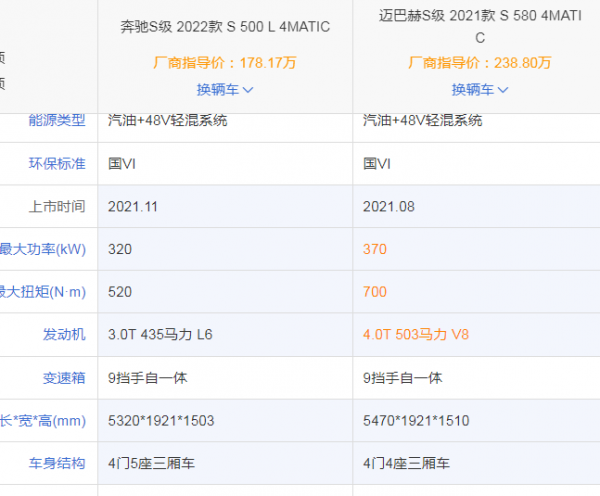Open the 发动机 parameter link
Screen dimensions: 600x496
(64, 334)
